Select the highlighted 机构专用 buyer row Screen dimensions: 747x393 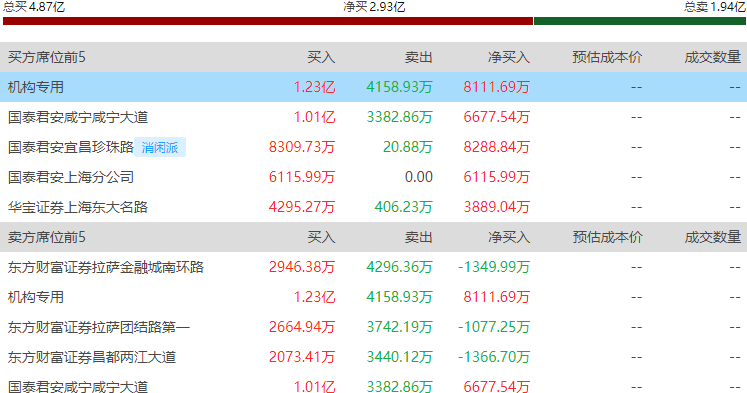[x=374, y=87]
